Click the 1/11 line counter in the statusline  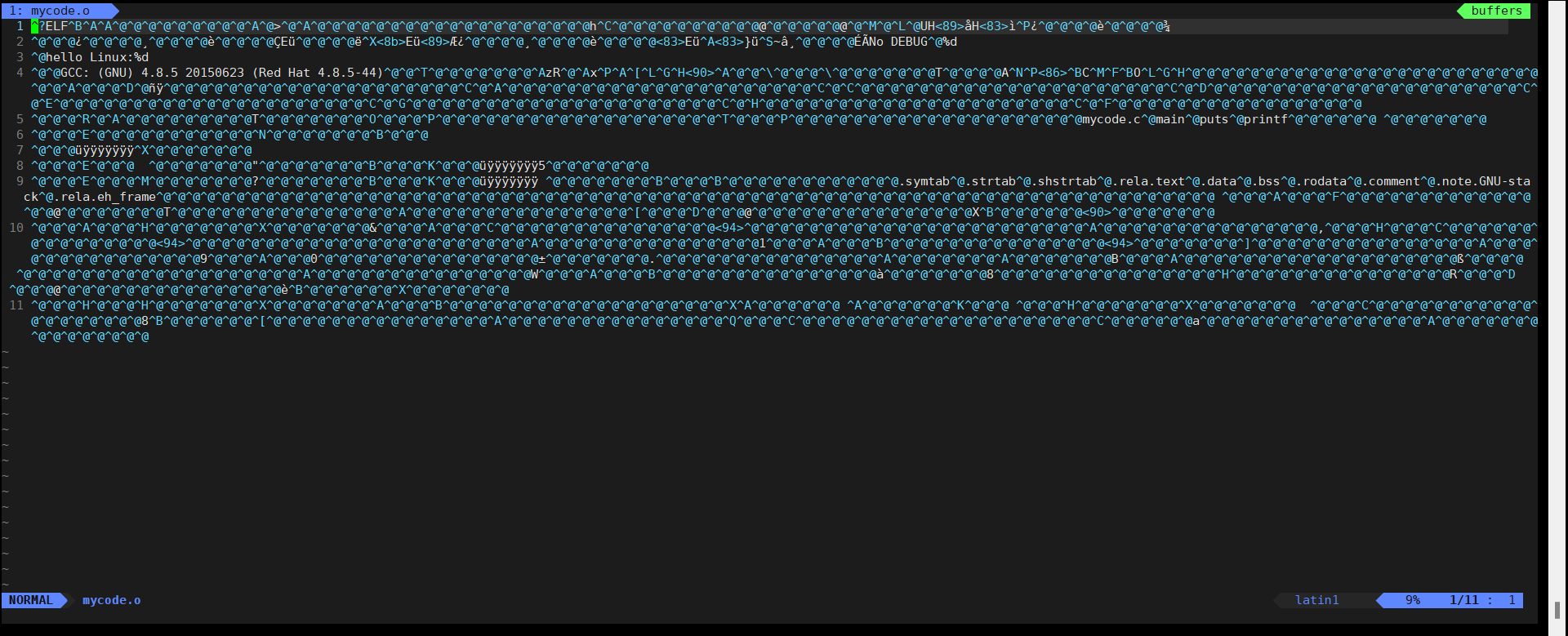point(1463,600)
